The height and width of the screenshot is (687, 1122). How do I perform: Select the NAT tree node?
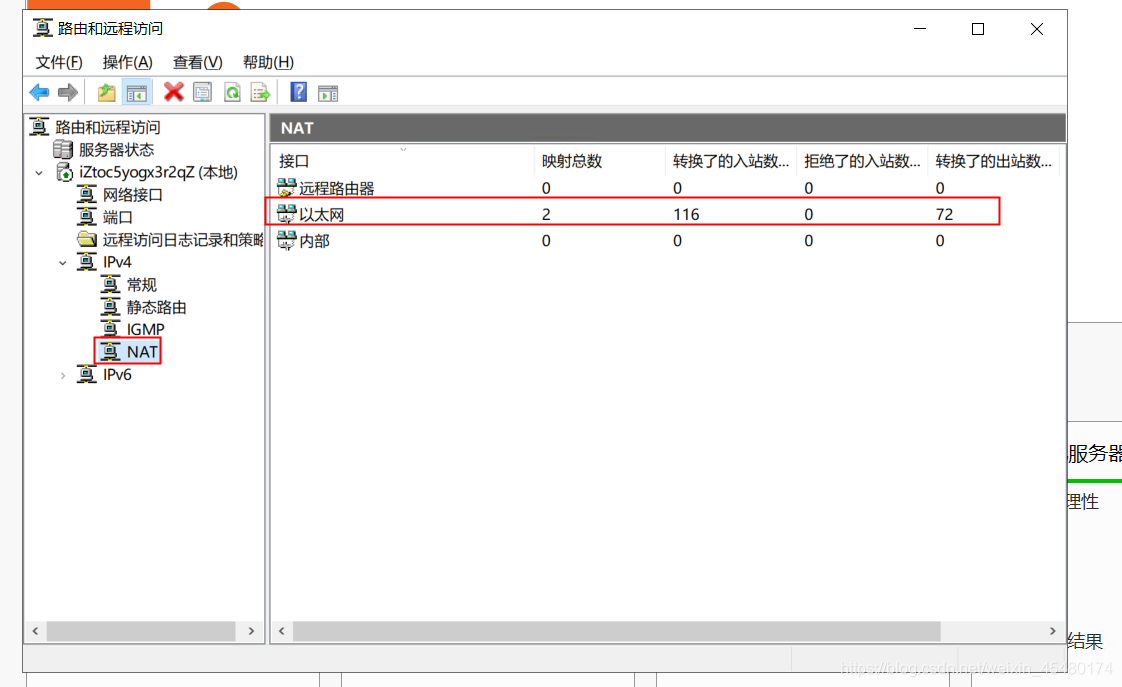click(142, 351)
